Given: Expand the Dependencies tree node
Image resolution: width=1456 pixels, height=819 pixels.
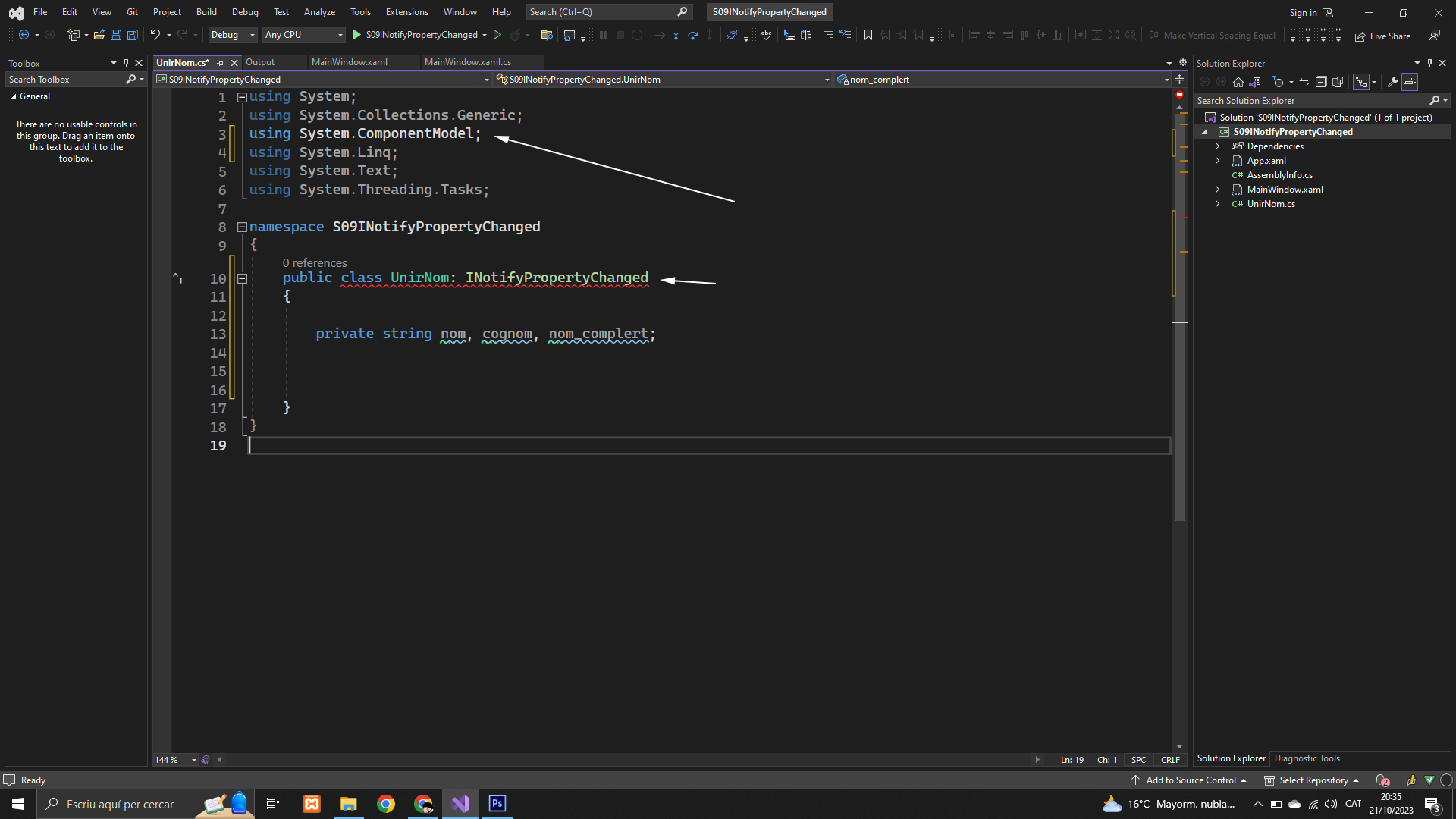Looking at the screenshot, I should click(1217, 146).
